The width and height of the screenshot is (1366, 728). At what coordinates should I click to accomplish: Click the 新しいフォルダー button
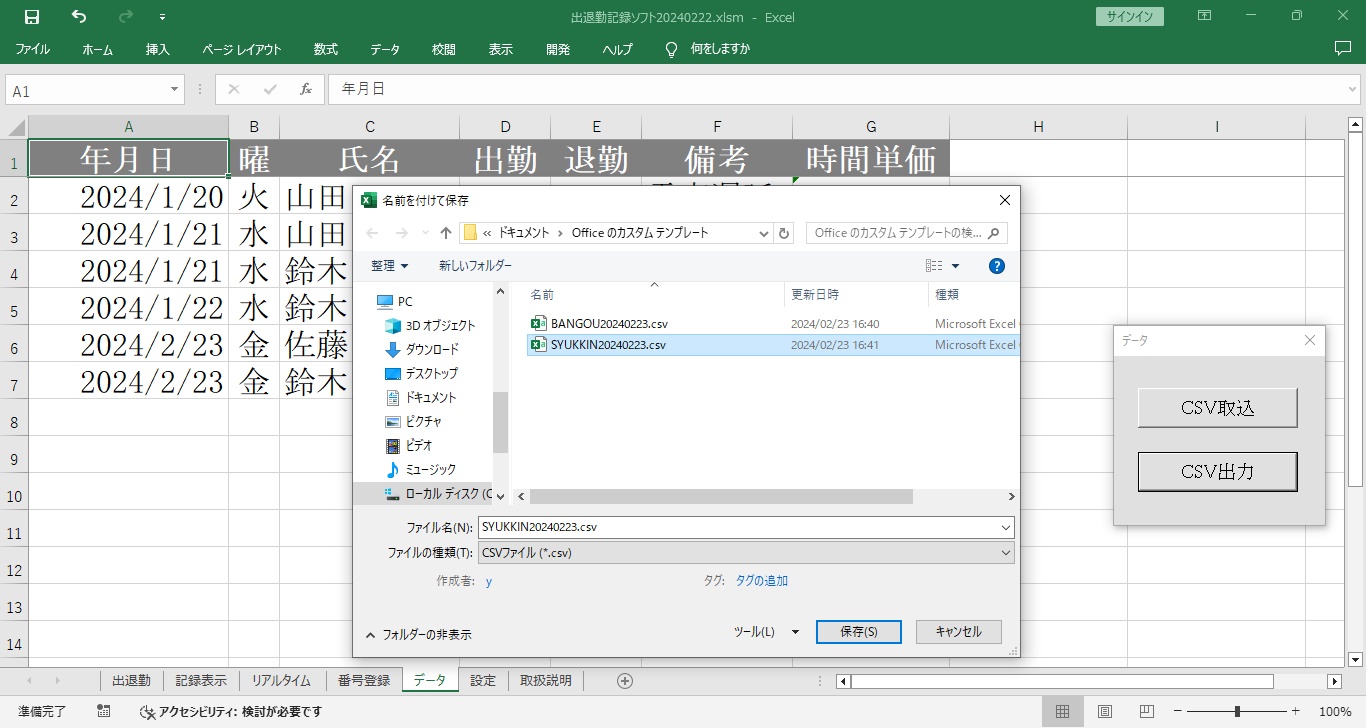pyautogui.click(x=475, y=266)
